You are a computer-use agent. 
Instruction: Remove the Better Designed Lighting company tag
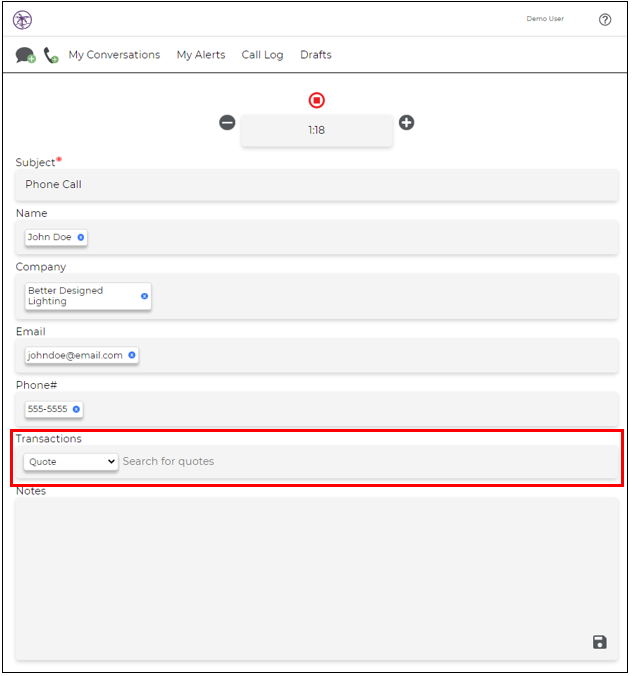pyautogui.click(x=144, y=296)
